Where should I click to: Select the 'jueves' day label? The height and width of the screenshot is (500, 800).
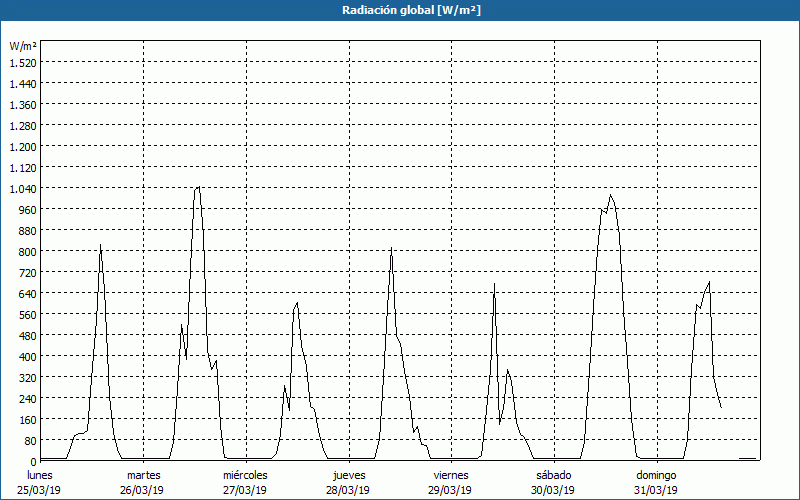click(x=349, y=475)
